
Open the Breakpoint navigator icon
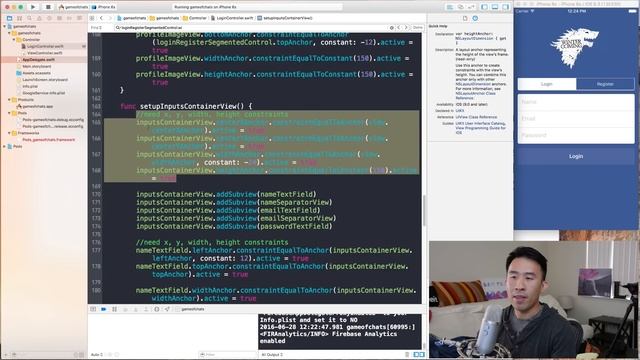69,18
